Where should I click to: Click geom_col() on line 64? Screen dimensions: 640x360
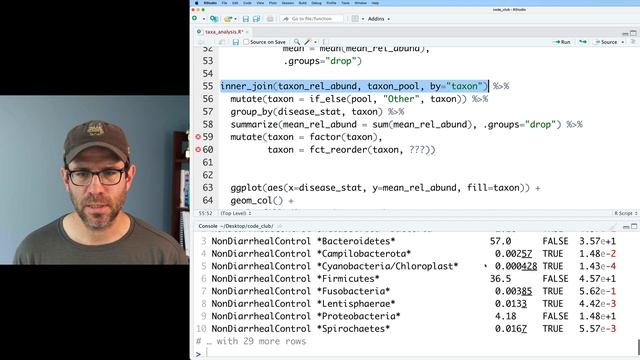tap(256, 200)
